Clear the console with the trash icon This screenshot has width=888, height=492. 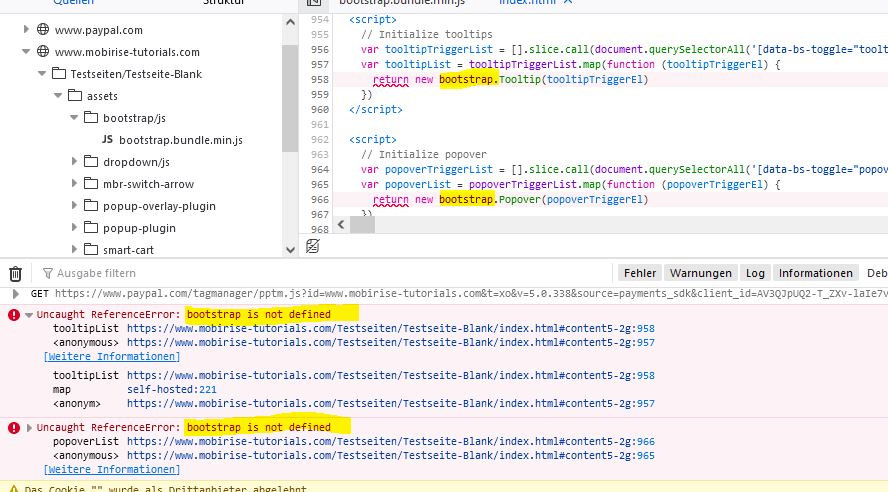click(x=15, y=273)
